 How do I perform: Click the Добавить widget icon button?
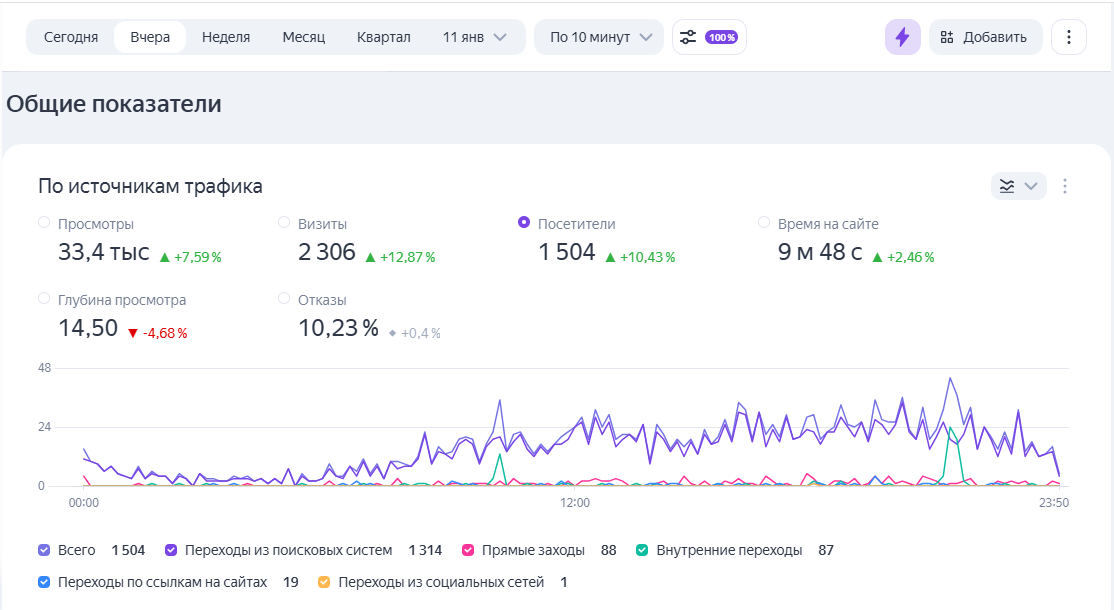[985, 37]
